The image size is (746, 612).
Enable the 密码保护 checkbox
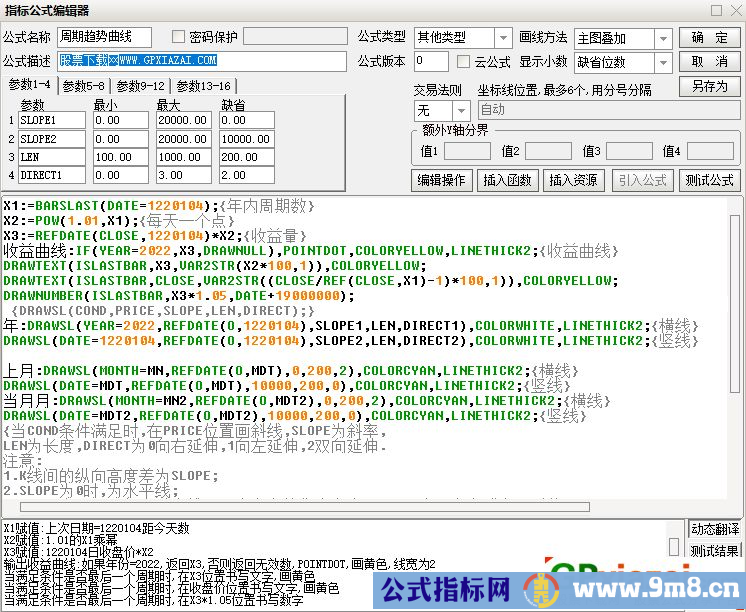tap(178, 37)
